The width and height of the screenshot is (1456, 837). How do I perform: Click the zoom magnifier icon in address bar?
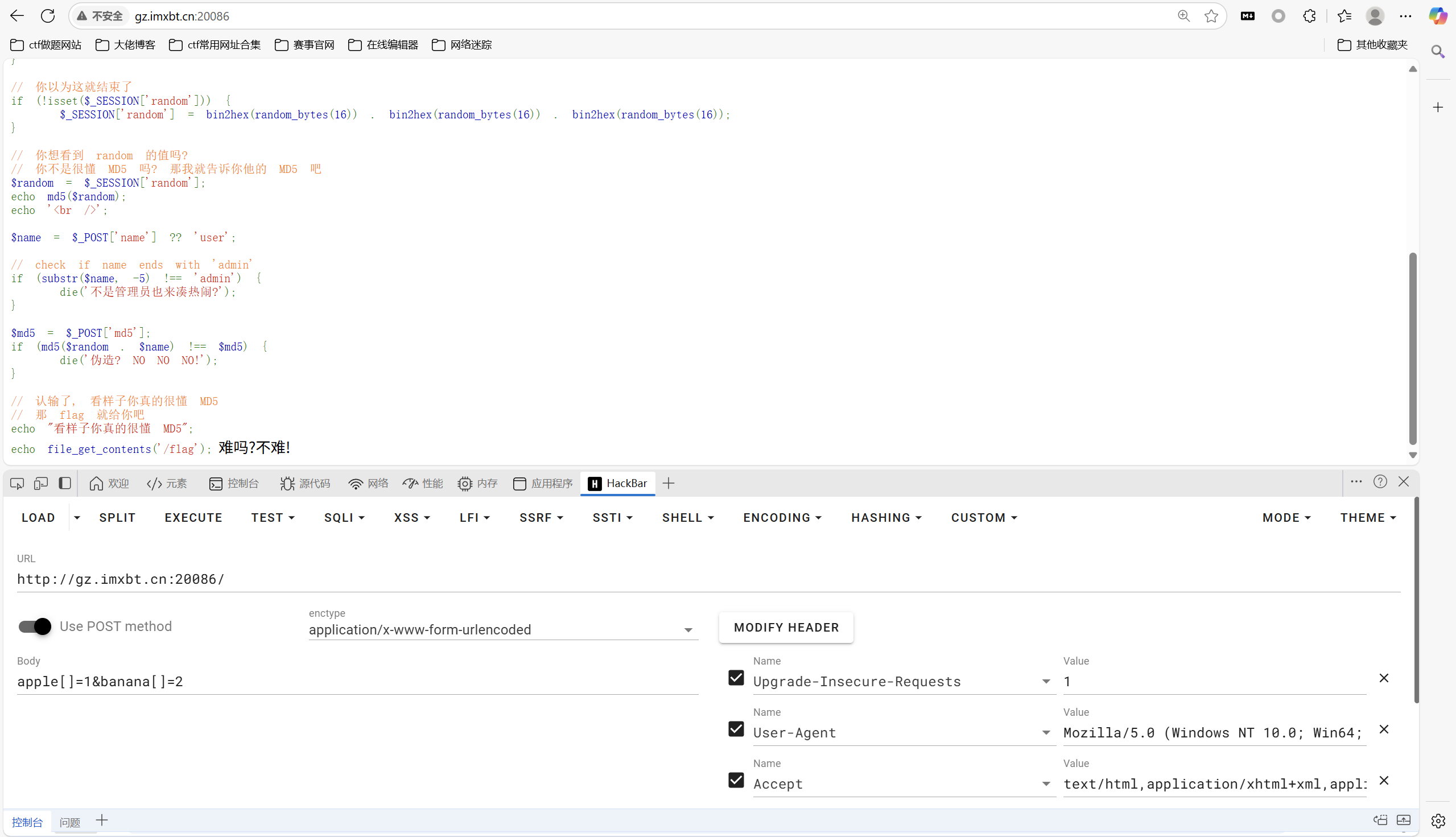[x=1183, y=16]
